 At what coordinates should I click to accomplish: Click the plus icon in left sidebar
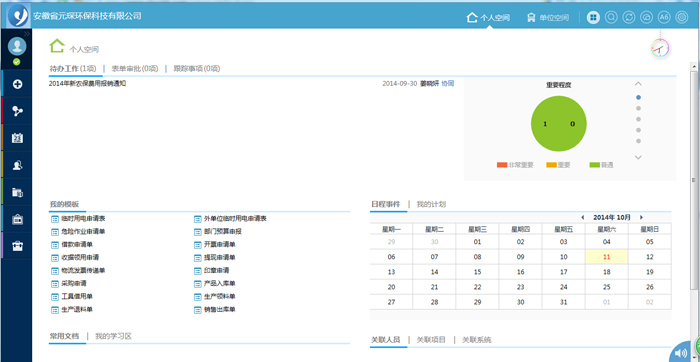17,84
